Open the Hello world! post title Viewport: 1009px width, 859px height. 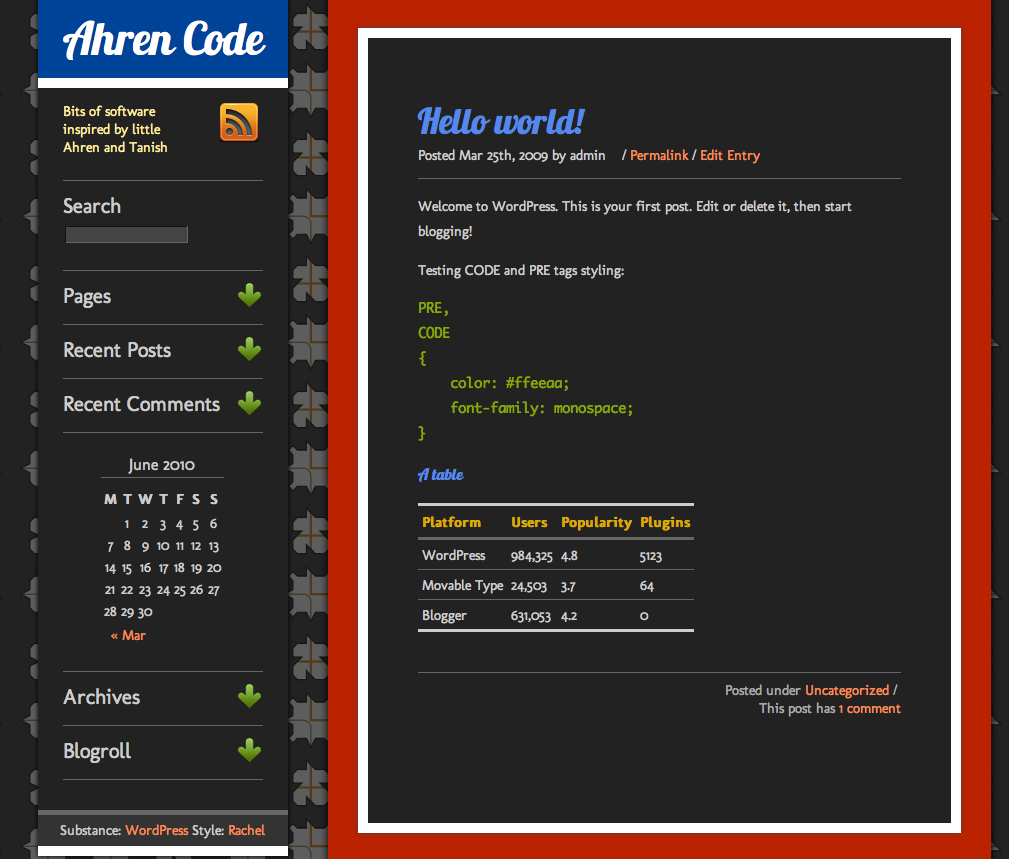tap(499, 122)
